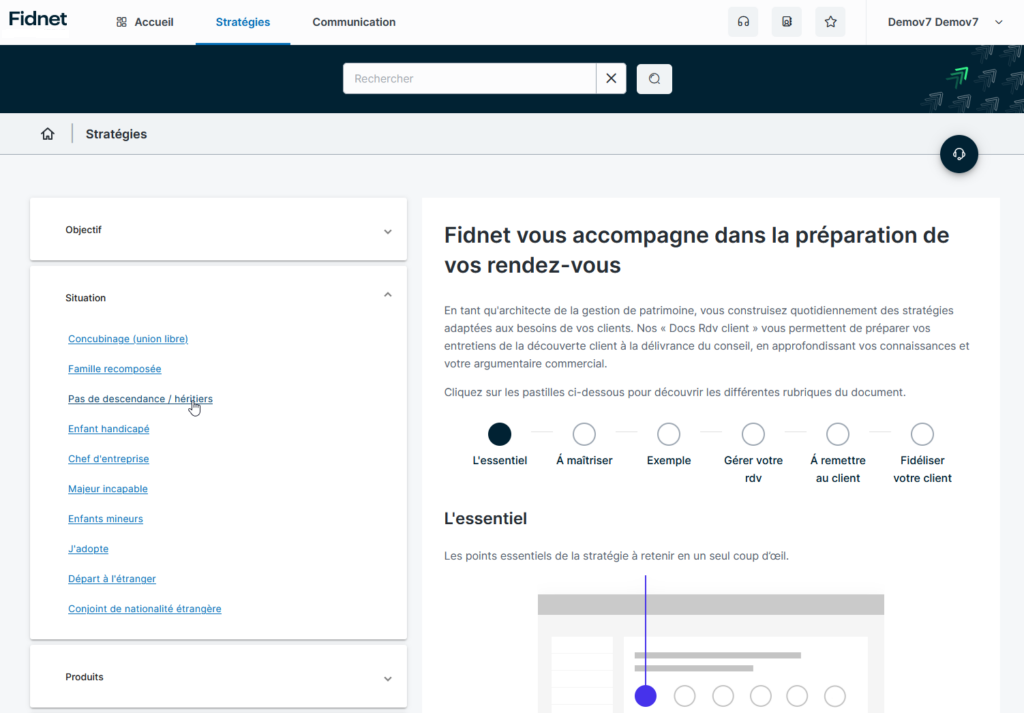1024x713 pixels.
Task: Click the Fidnet logo
Action: click(x=38, y=19)
